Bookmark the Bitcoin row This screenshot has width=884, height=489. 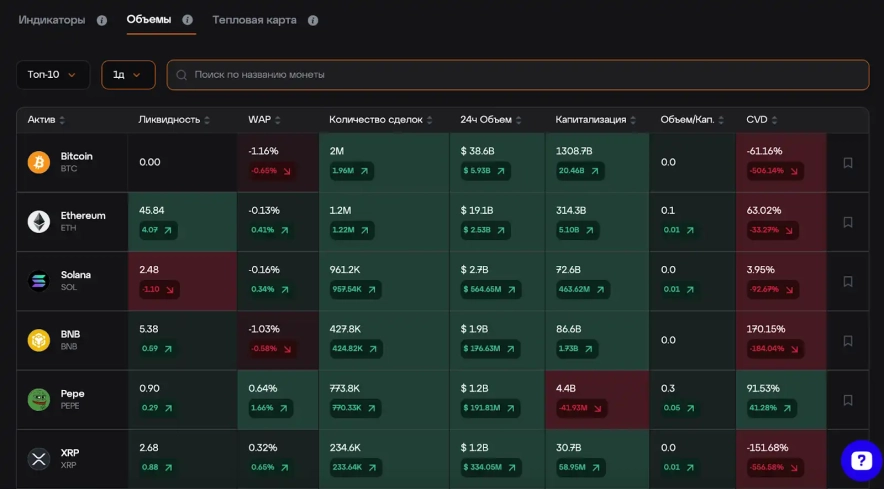pos(848,162)
